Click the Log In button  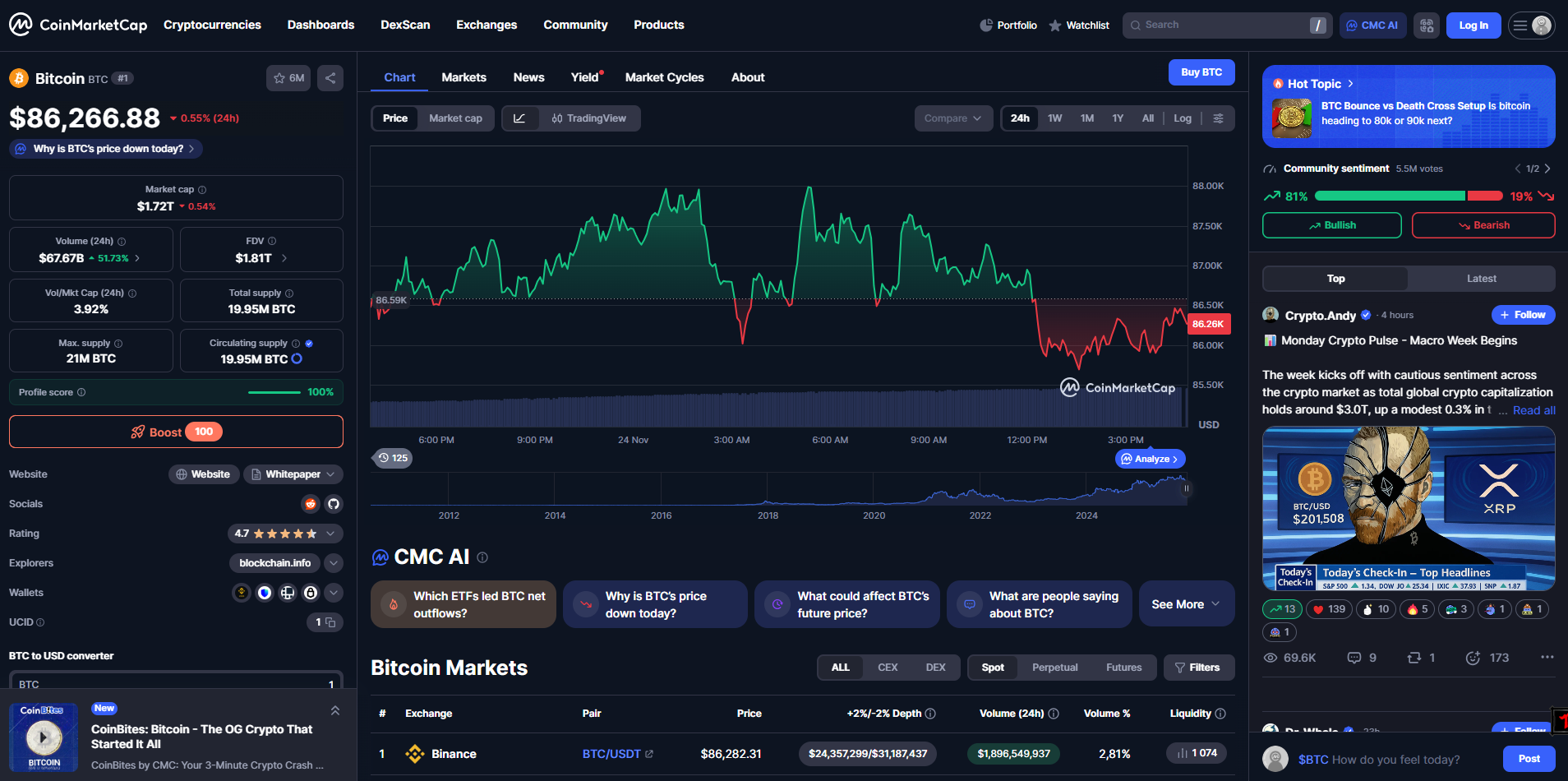coord(1473,25)
